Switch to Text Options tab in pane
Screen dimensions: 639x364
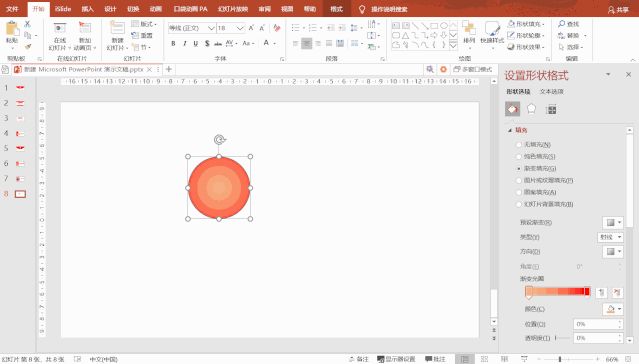point(551,92)
